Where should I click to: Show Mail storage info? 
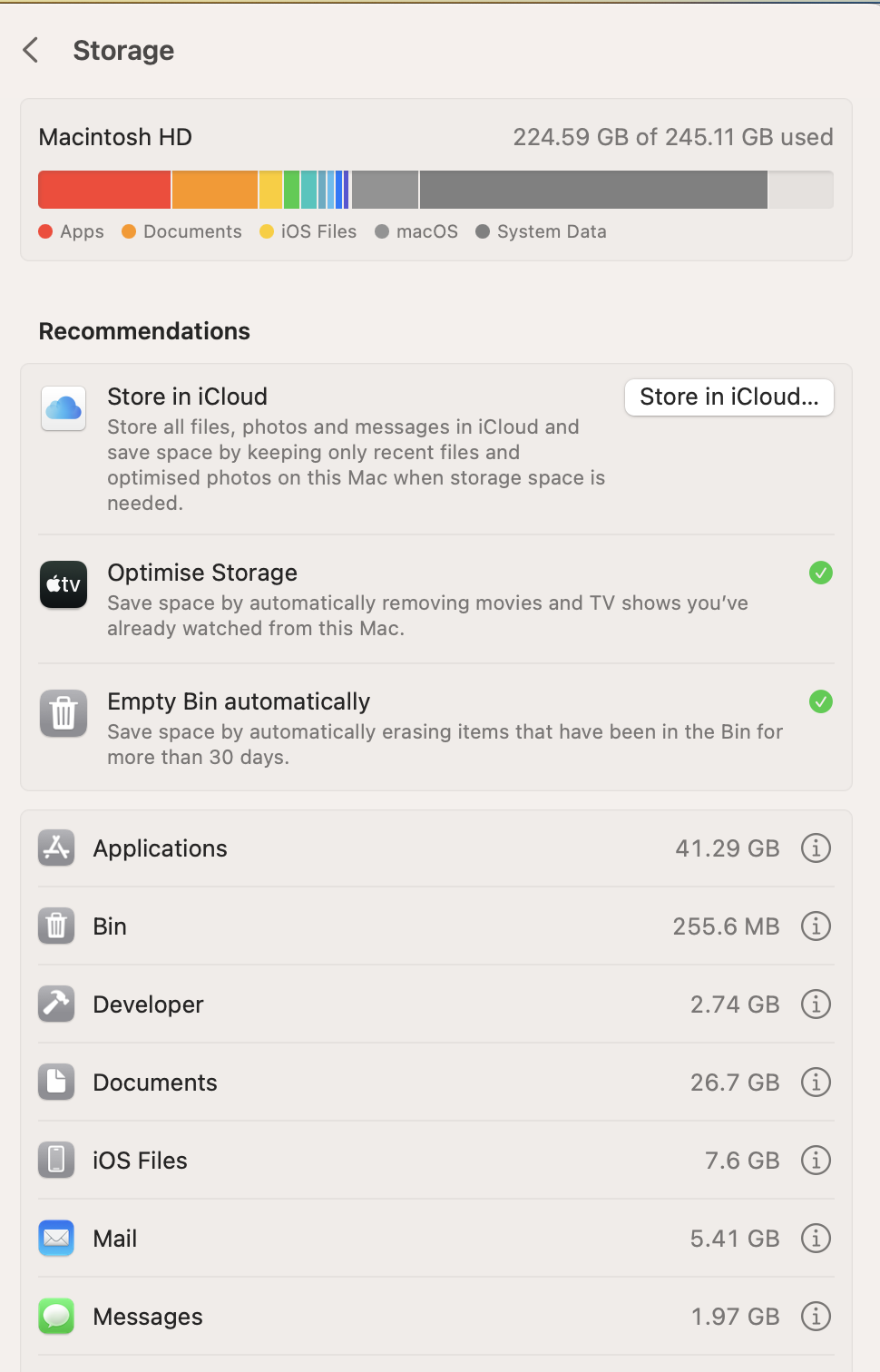click(x=816, y=1239)
